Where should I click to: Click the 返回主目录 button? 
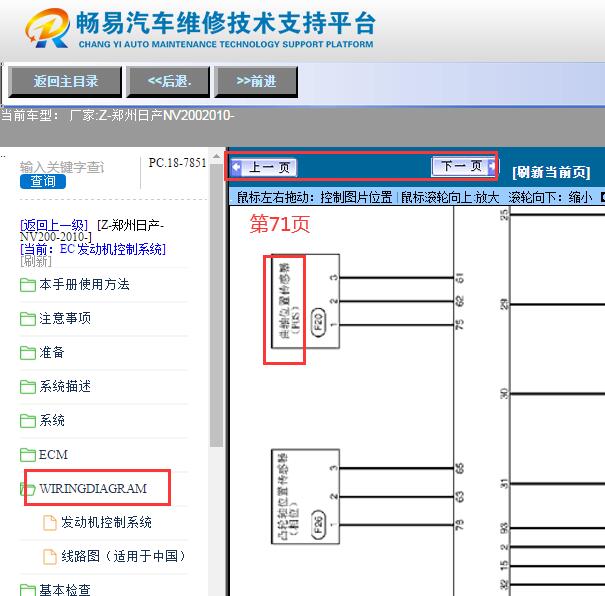65,81
